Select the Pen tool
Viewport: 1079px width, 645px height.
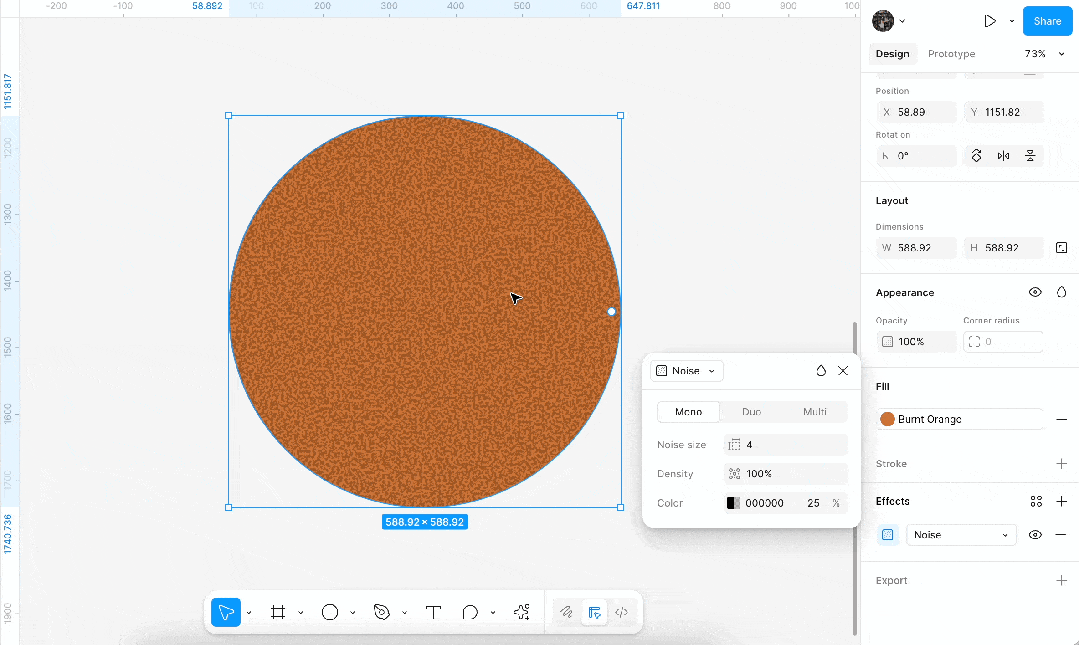[x=382, y=612]
